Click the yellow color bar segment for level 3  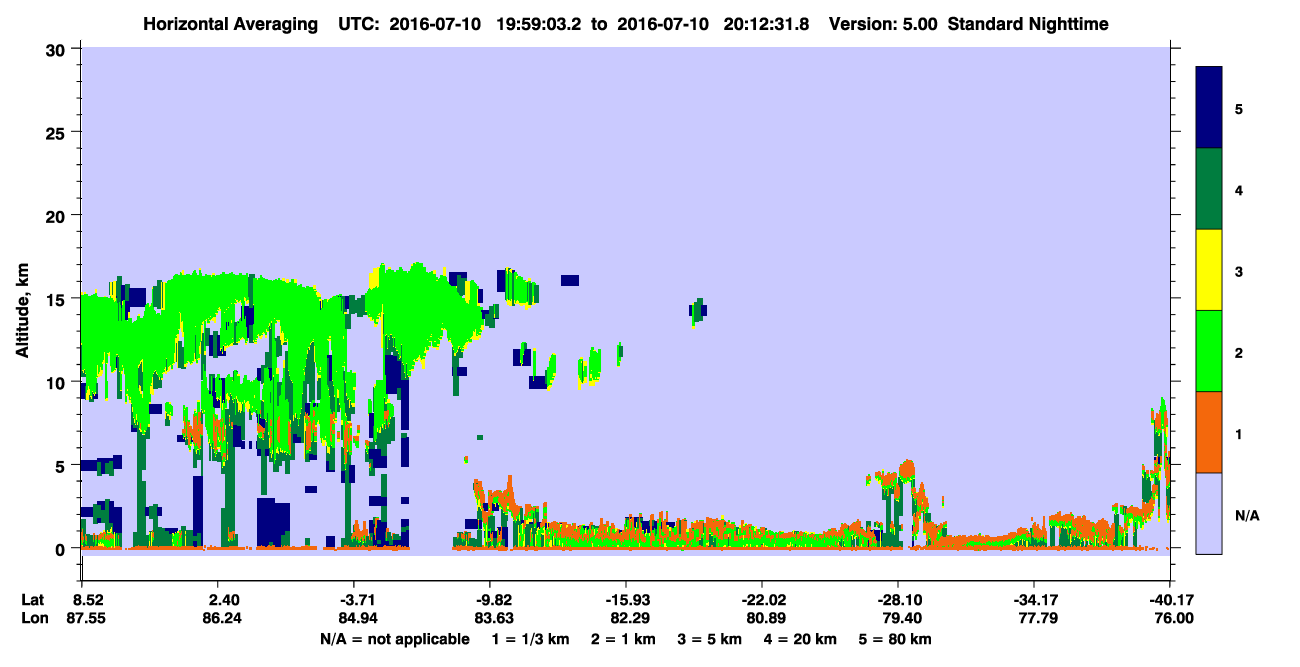(1209, 270)
